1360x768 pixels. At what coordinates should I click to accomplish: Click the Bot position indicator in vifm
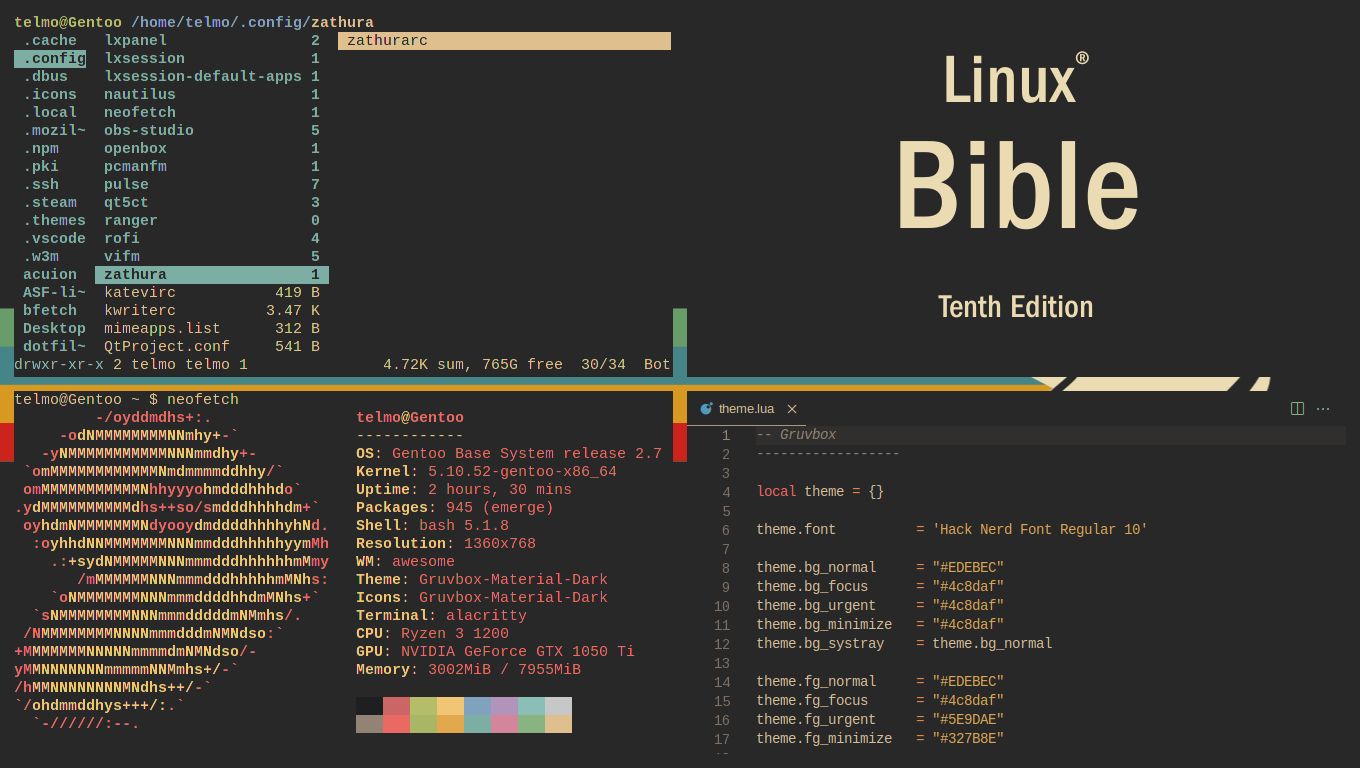click(x=655, y=364)
